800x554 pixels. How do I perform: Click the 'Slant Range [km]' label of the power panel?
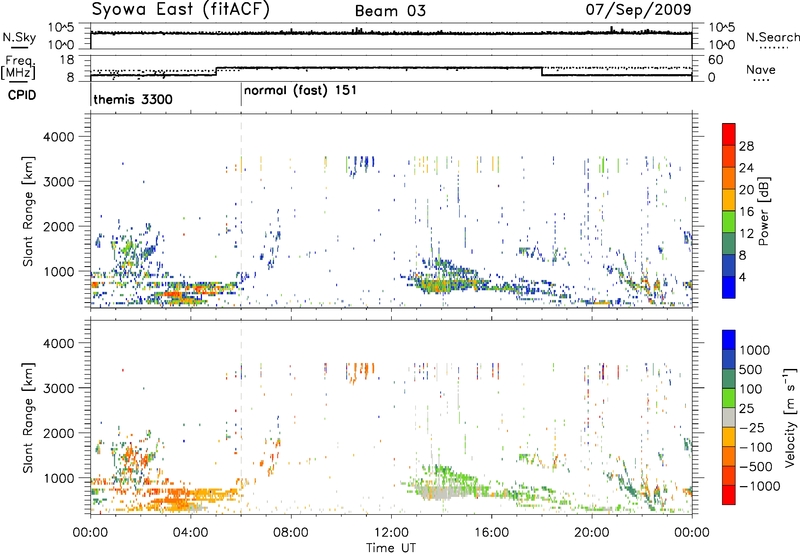tap(28, 211)
